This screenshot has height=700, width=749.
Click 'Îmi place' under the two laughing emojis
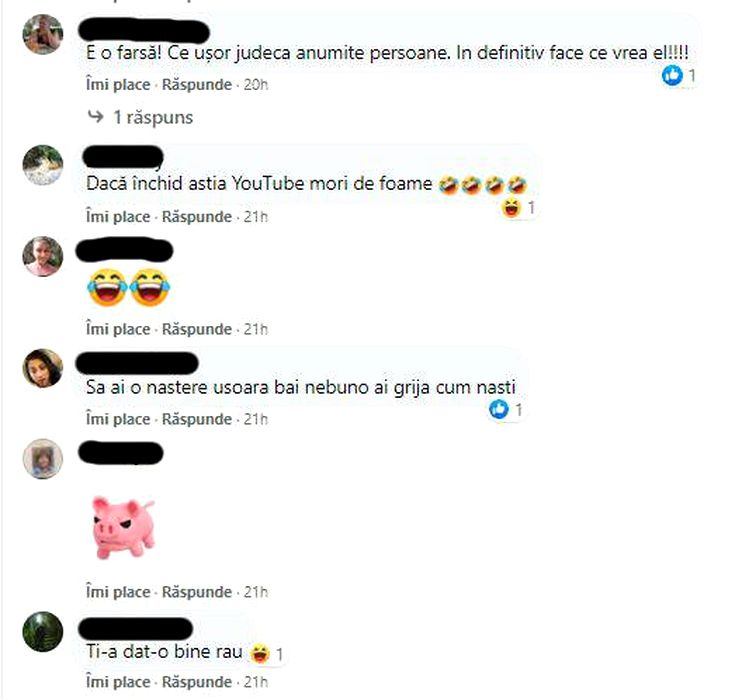(118, 329)
